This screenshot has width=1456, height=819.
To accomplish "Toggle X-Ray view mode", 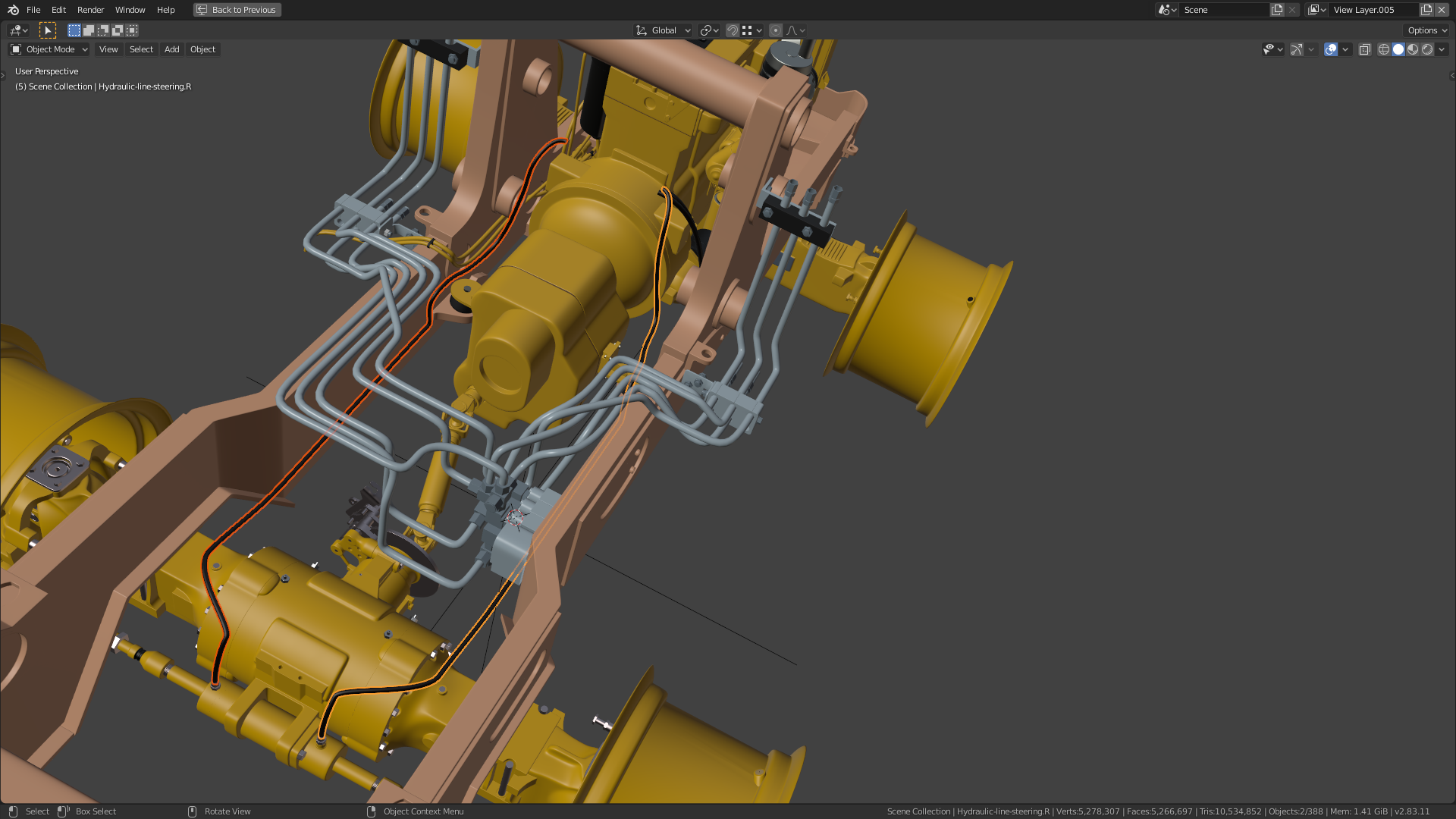I will 1364,49.
